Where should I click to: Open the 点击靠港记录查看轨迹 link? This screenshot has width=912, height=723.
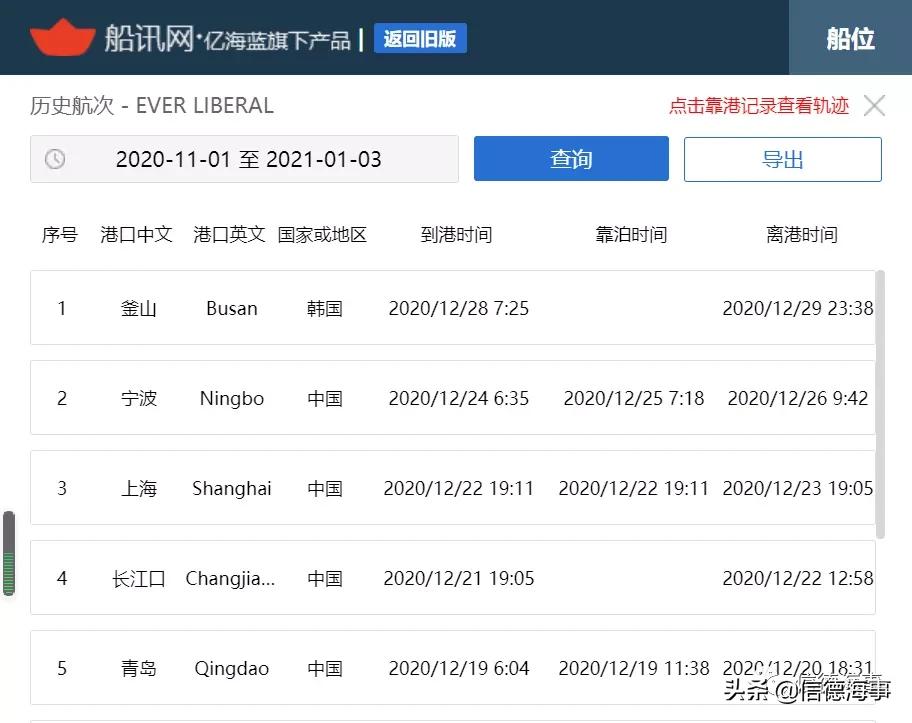pyautogui.click(x=758, y=105)
